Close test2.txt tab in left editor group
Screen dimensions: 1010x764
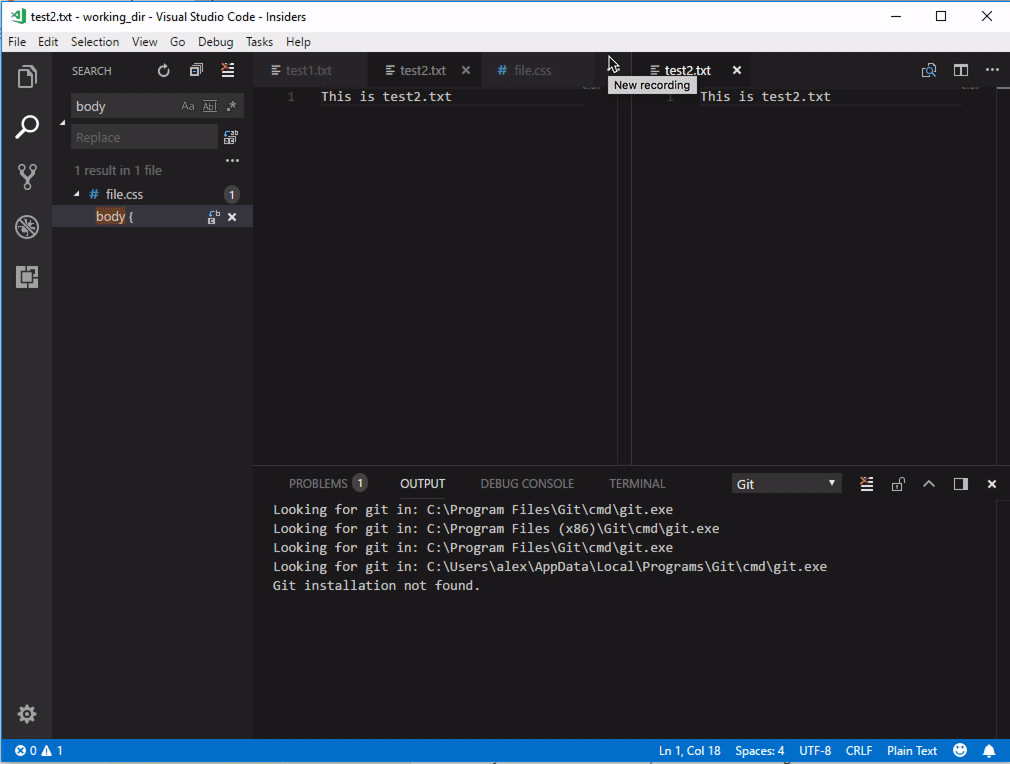tap(466, 70)
